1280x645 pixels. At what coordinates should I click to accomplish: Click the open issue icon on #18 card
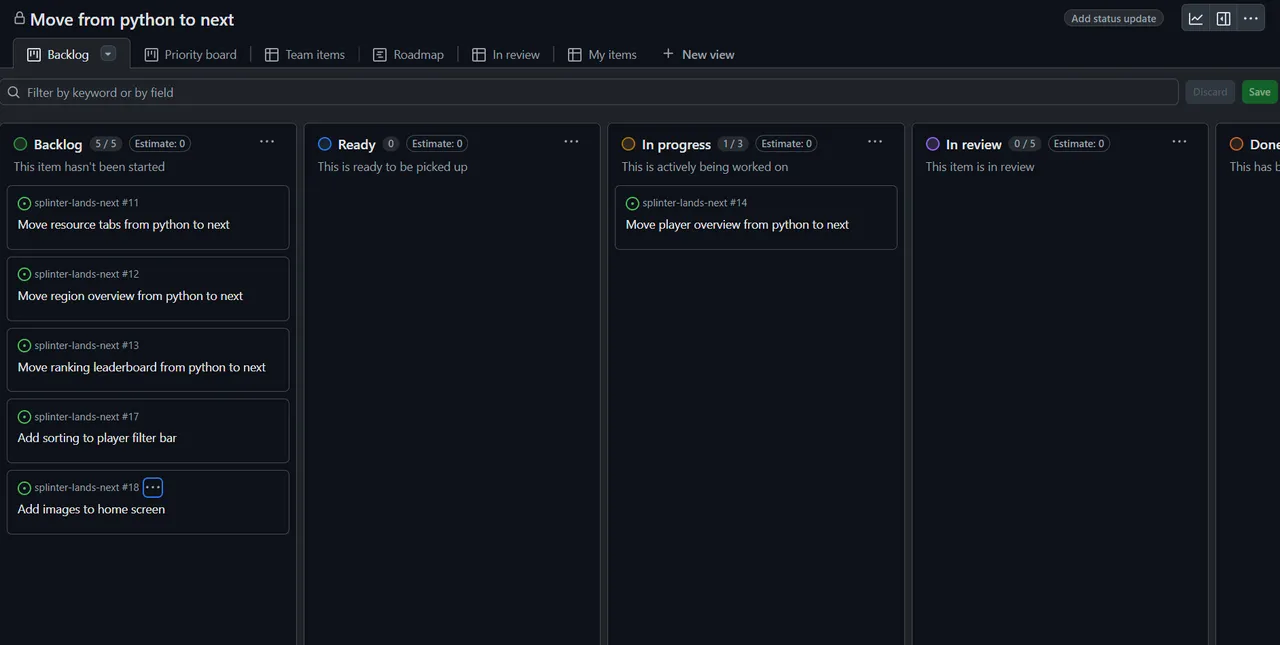click(25, 488)
